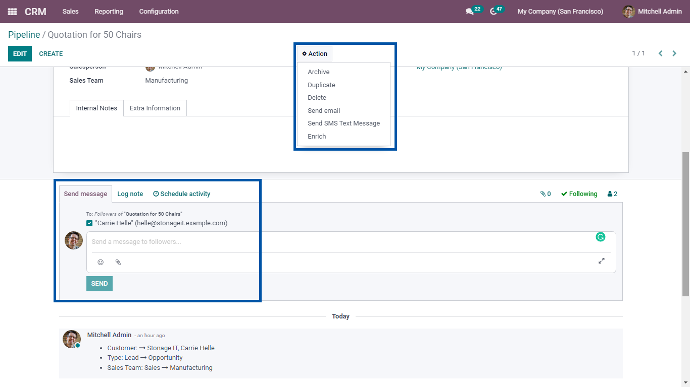The image size is (690, 387).
Task: Click the record counter 1 / 1
Action: [x=639, y=53]
